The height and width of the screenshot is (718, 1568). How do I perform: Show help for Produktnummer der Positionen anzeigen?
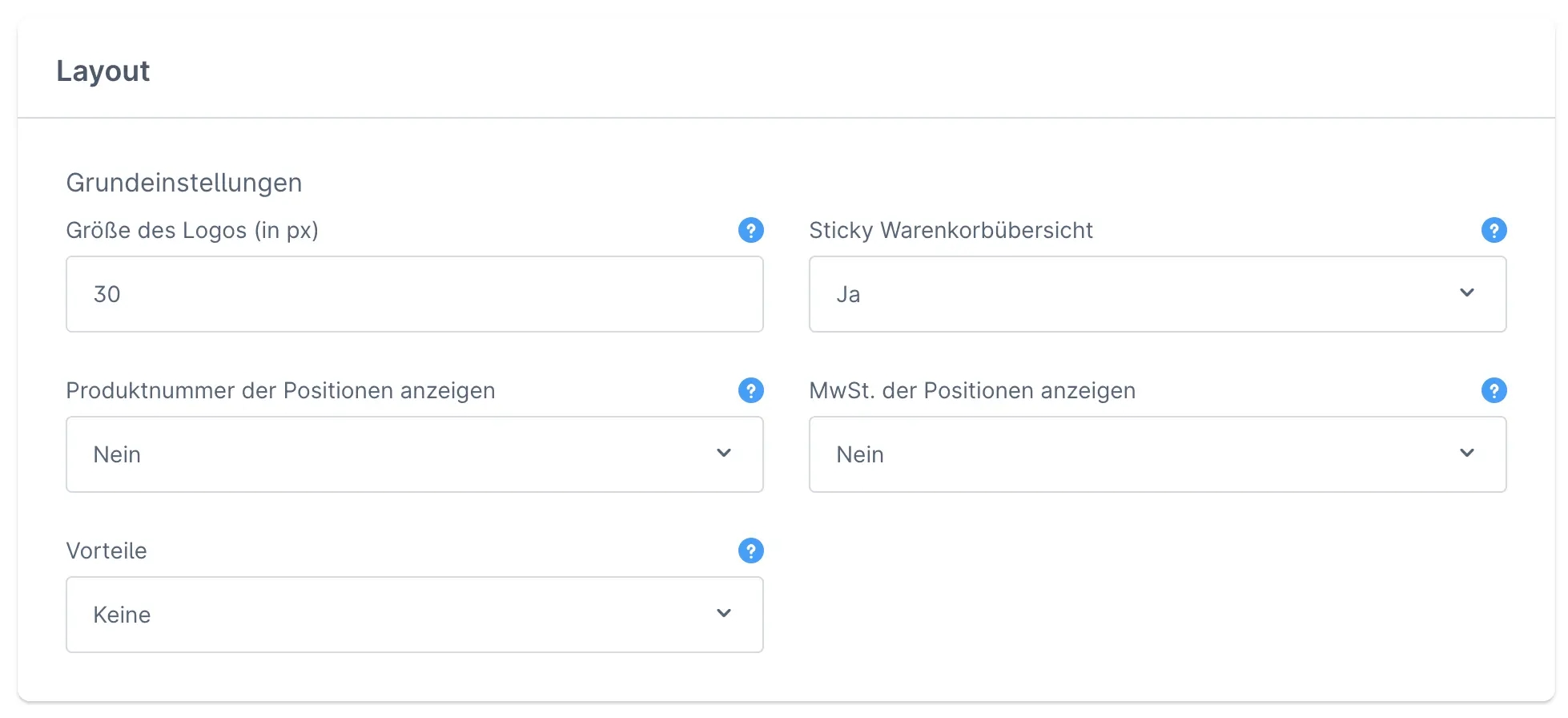point(750,391)
